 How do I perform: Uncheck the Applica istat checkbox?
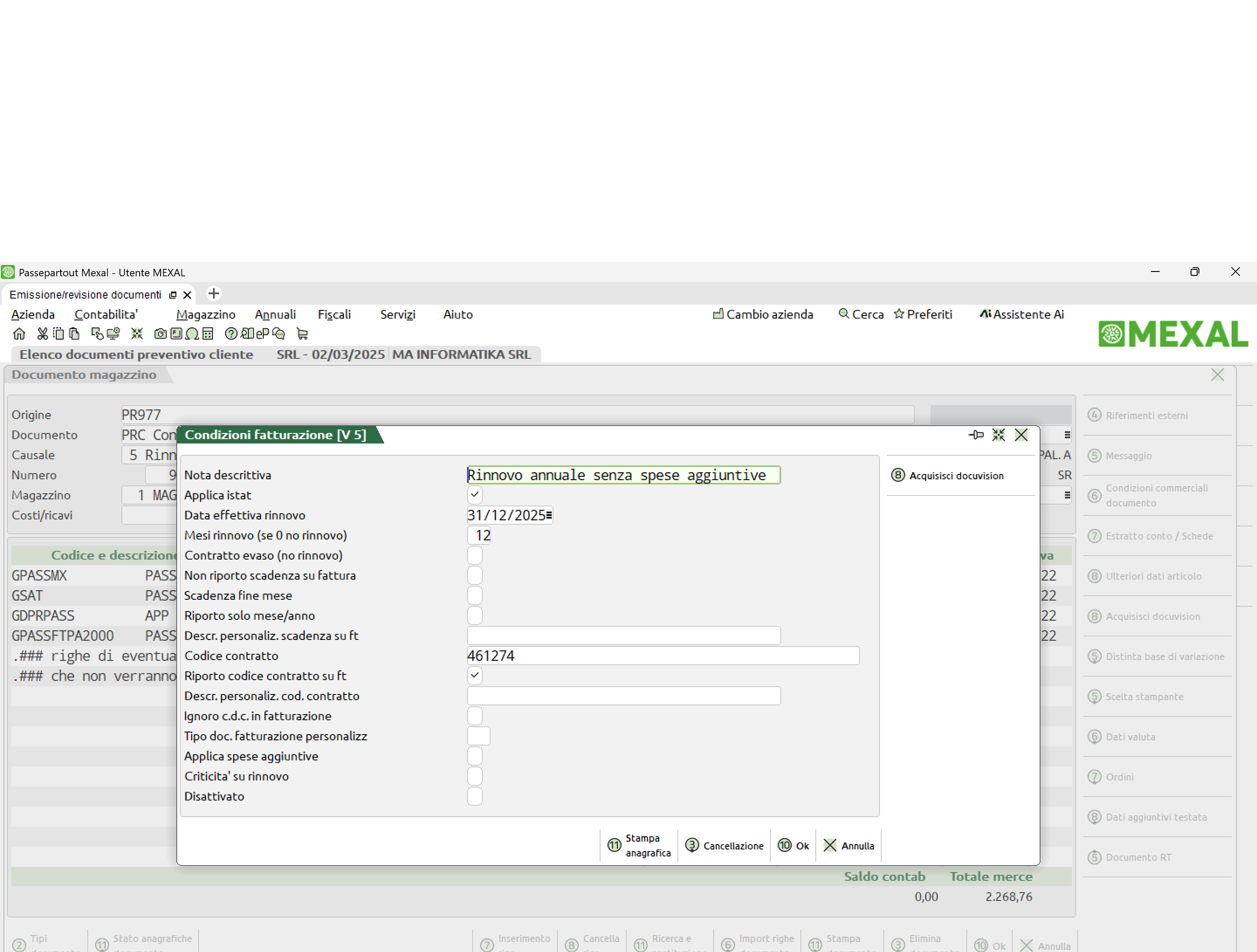coord(474,495)
